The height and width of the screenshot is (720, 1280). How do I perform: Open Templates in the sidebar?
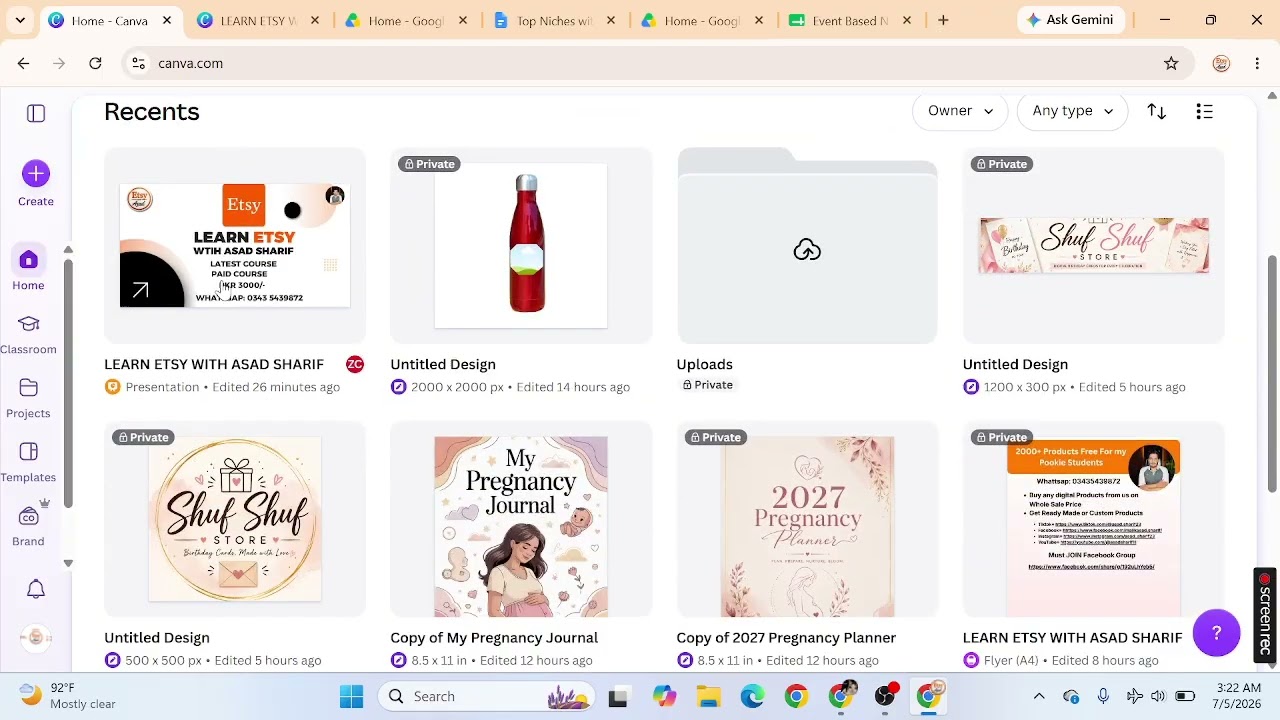click(28, 462)
